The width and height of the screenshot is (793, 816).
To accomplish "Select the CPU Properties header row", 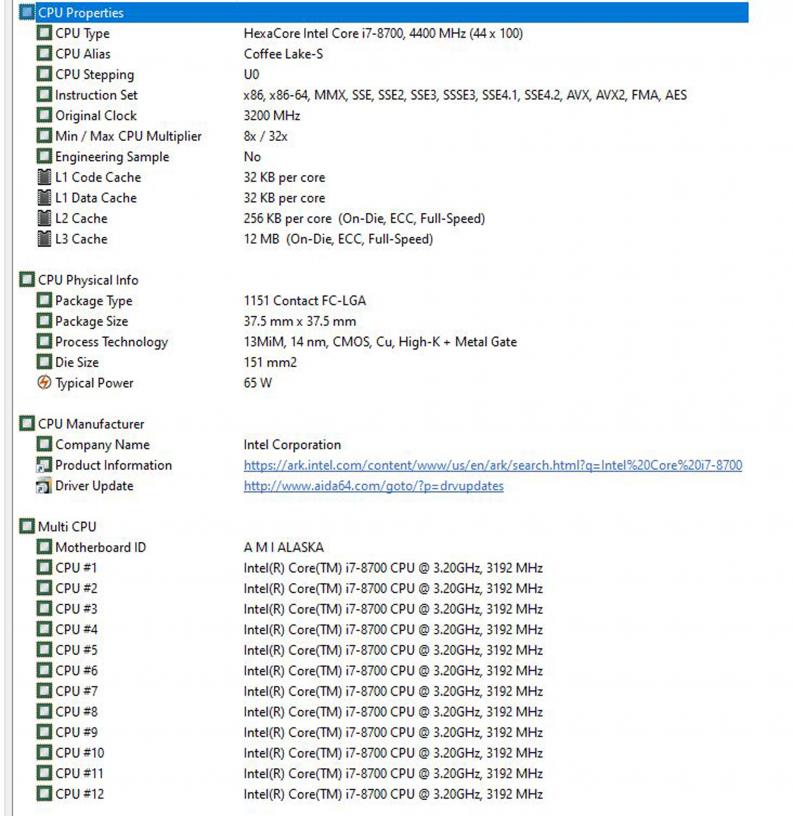I will [383, 12].
